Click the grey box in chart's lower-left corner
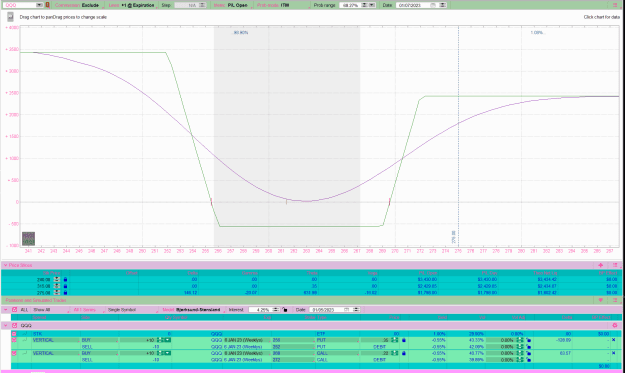The width and height of the screenshot is (625, 373). (28, 238)
